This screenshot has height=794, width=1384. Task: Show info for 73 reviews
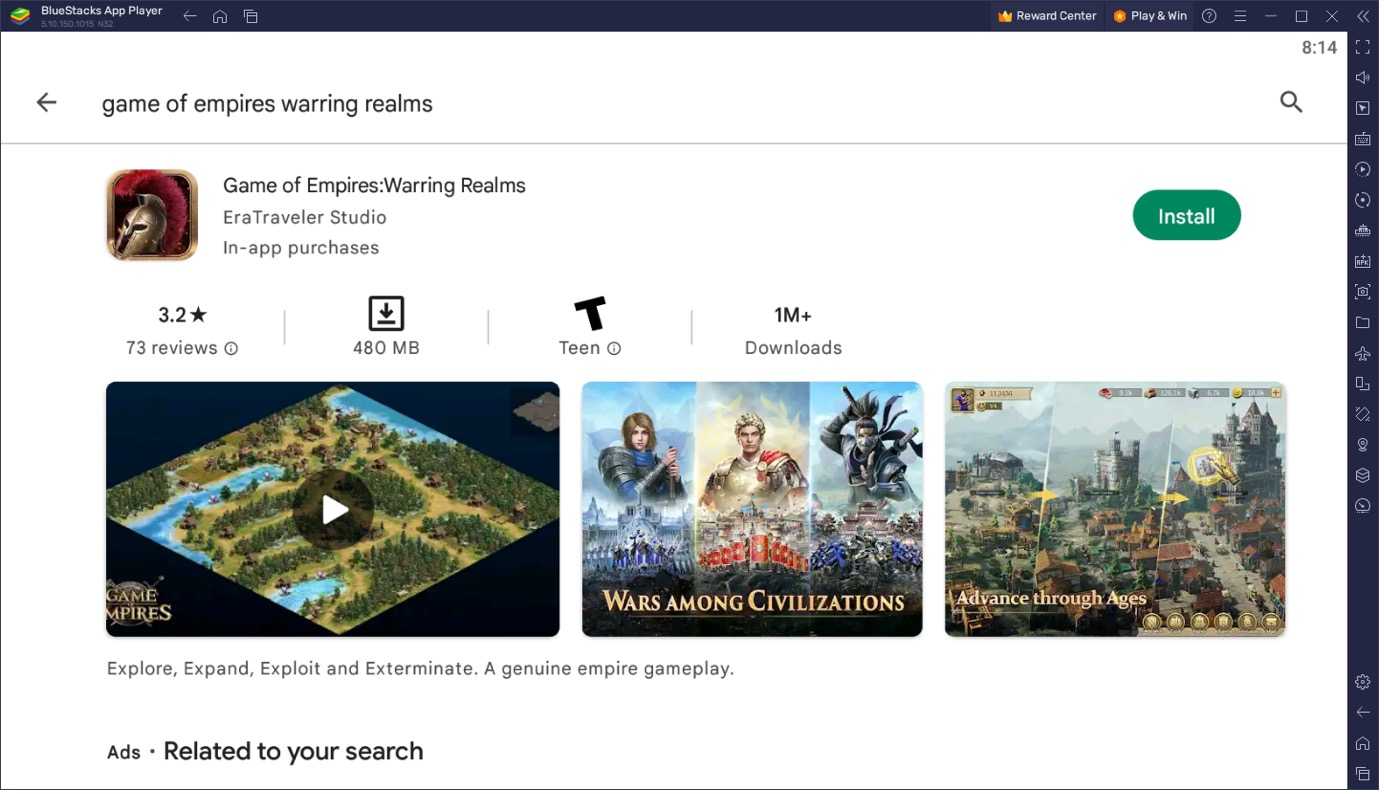[231, 349]
